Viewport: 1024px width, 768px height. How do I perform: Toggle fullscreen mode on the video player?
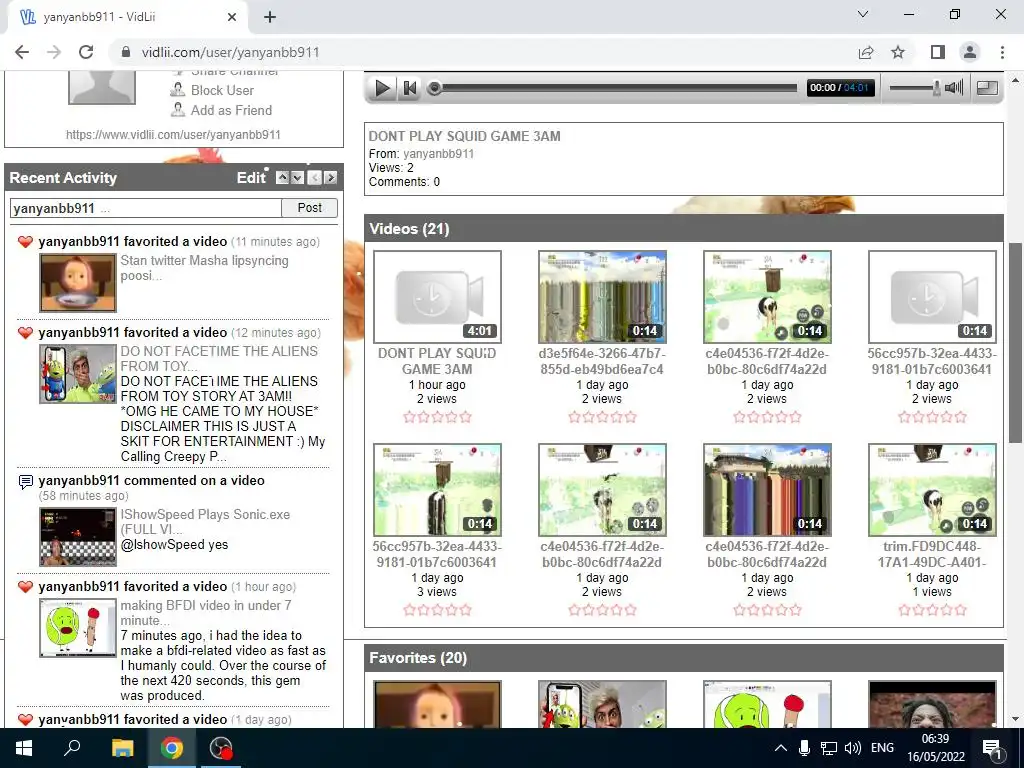tap(987, 88)
